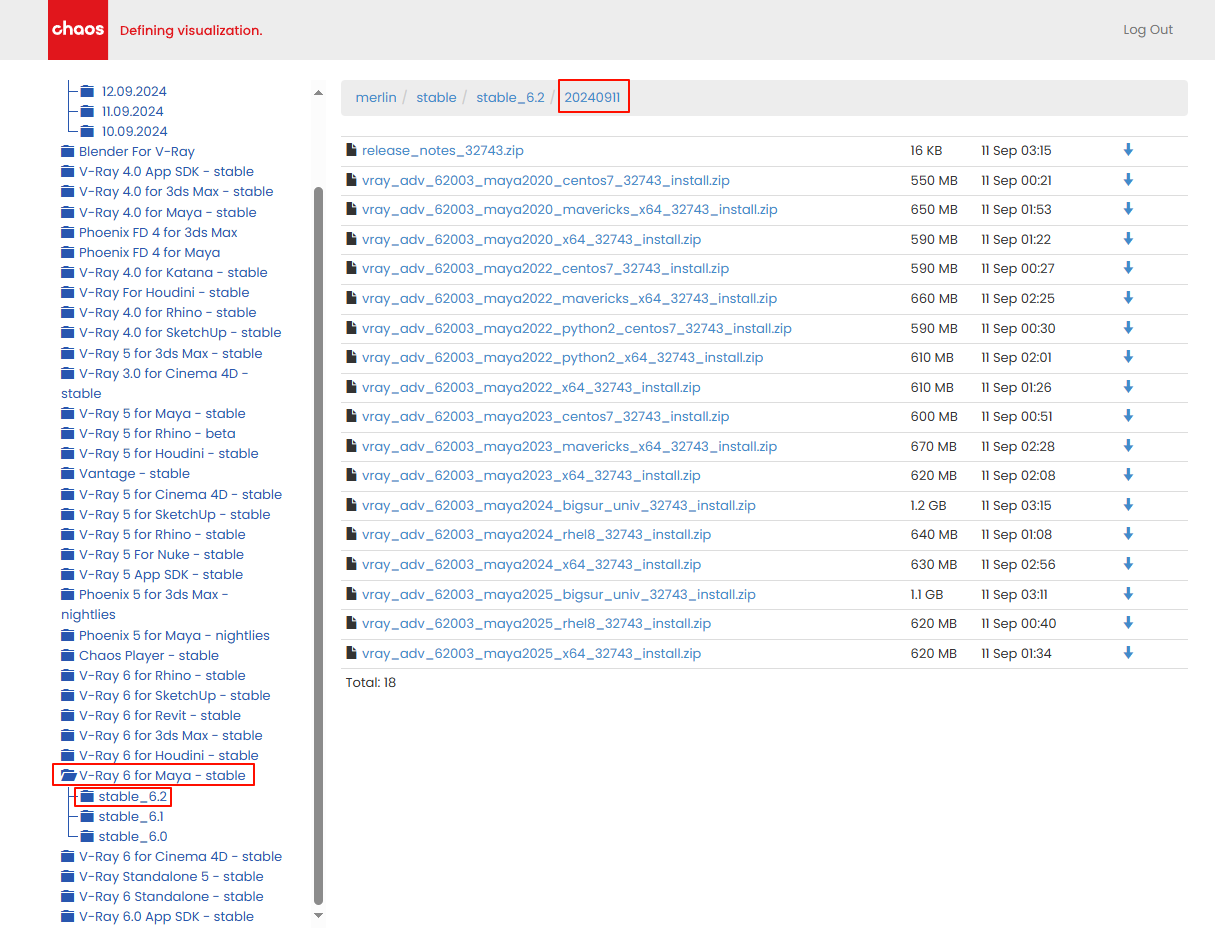The image size is (1215, 928).
Task: Select V-Ray 4.0 App SDK - stable
Action: point(166,172)
